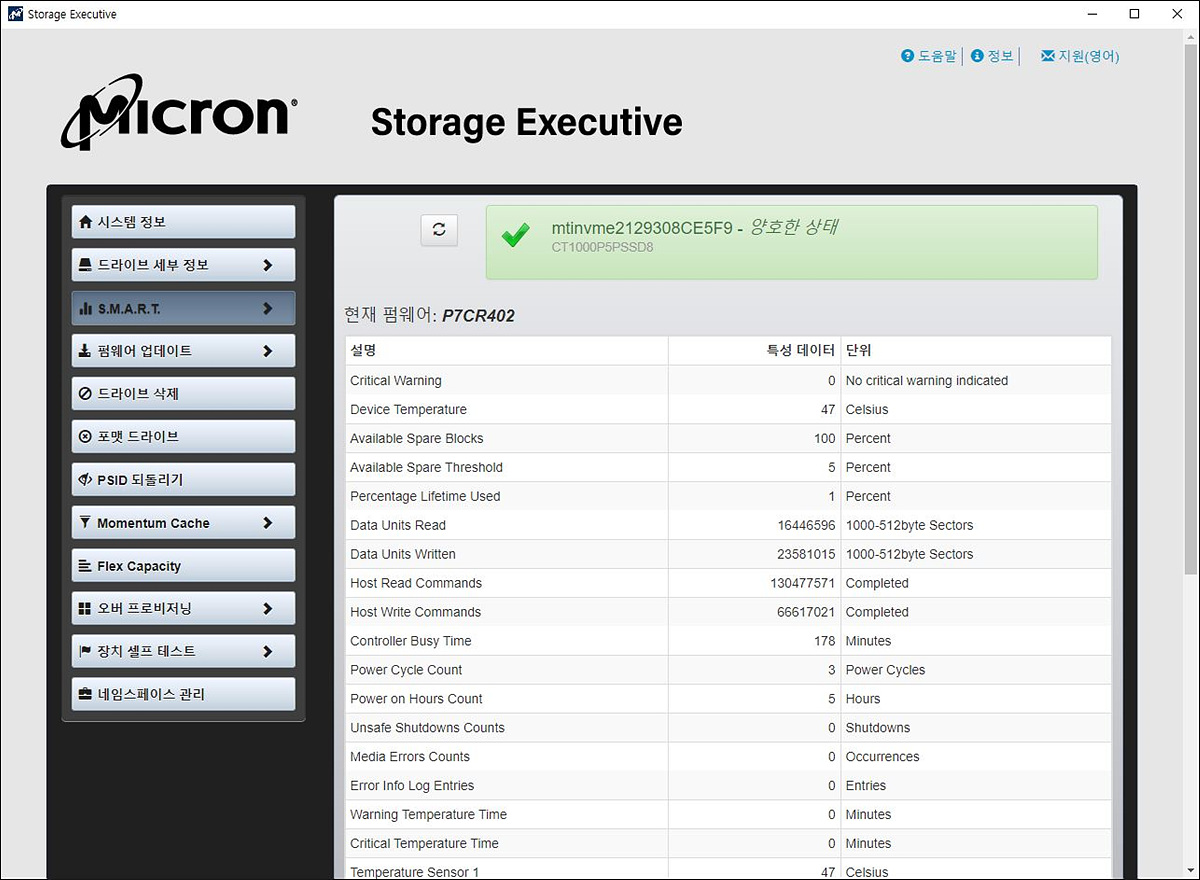Expand the 오버 프로비저닝 chevron

click(267, 608)
